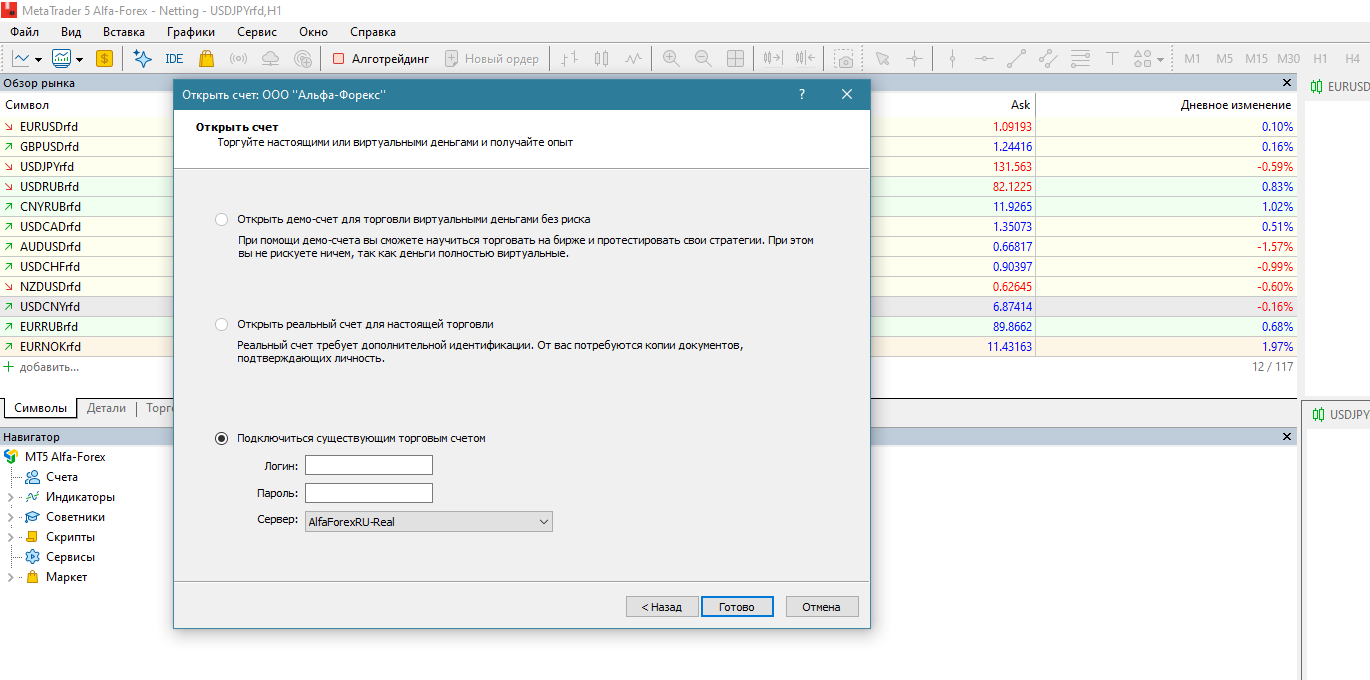Open the Market shopping bag icon
The image size is (1370, 680).
pos(206,59)
